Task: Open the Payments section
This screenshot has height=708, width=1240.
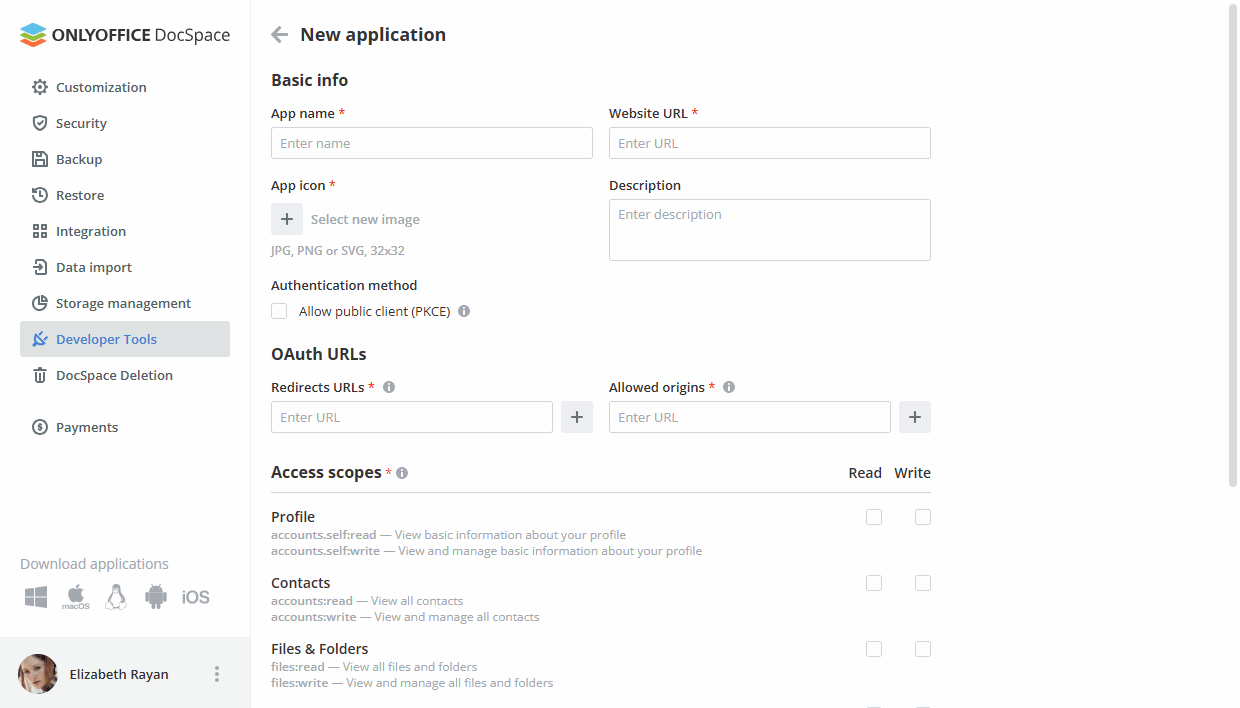Action: [87, 427]
